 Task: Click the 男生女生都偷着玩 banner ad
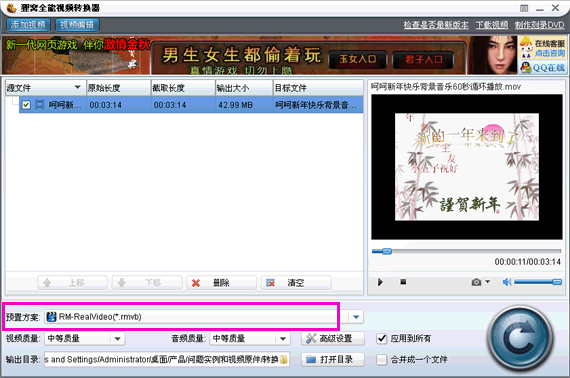coord(241,55)
